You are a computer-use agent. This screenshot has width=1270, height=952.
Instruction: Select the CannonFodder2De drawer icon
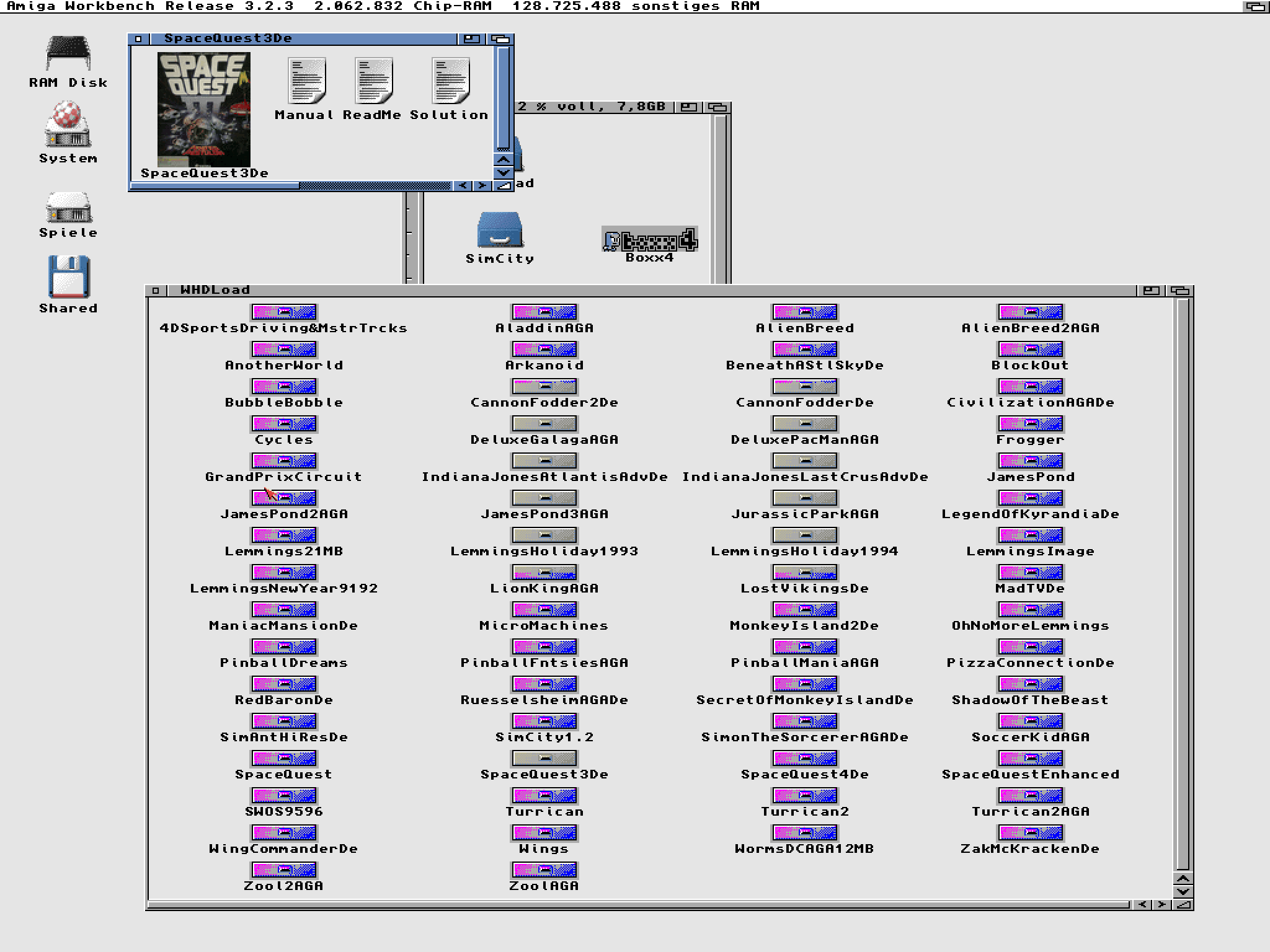[x=544, y=386]
